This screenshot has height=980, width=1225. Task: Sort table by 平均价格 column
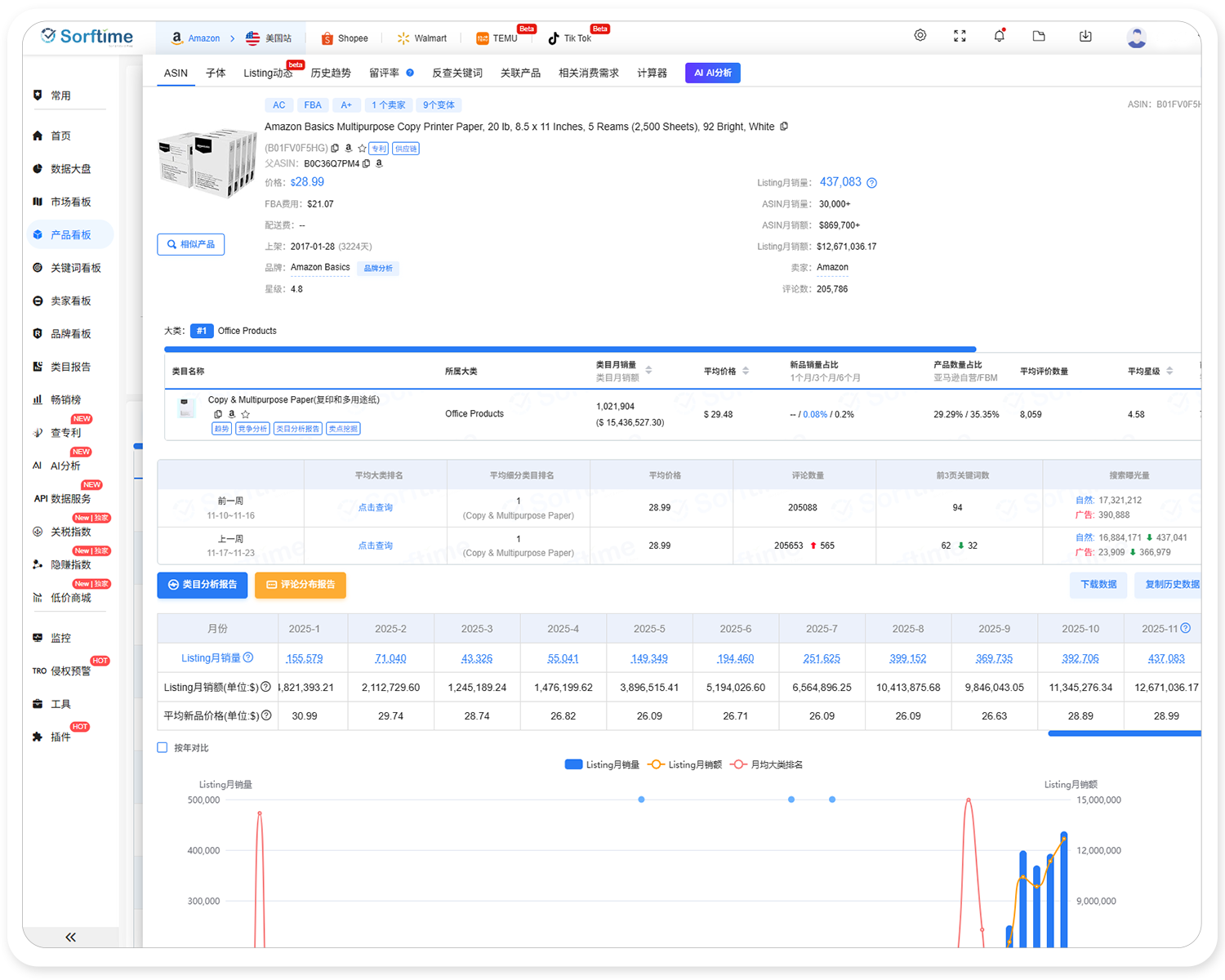pos(745,371)
